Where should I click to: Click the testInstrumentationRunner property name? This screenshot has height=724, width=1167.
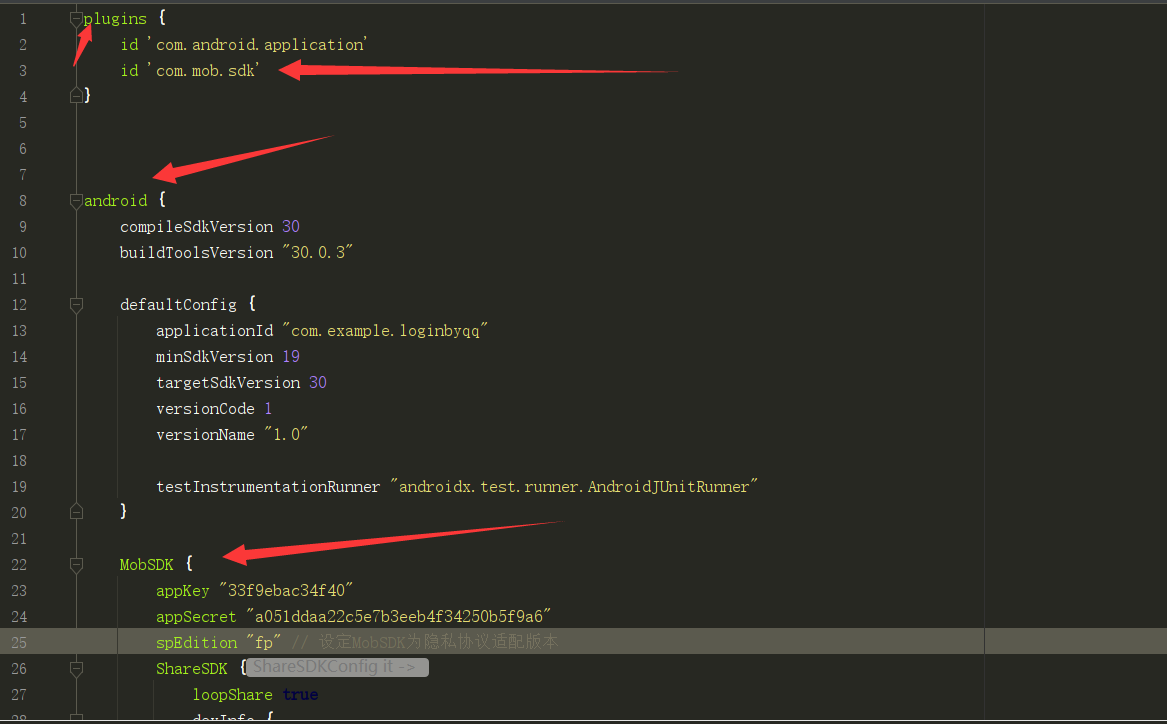point(268,487)
